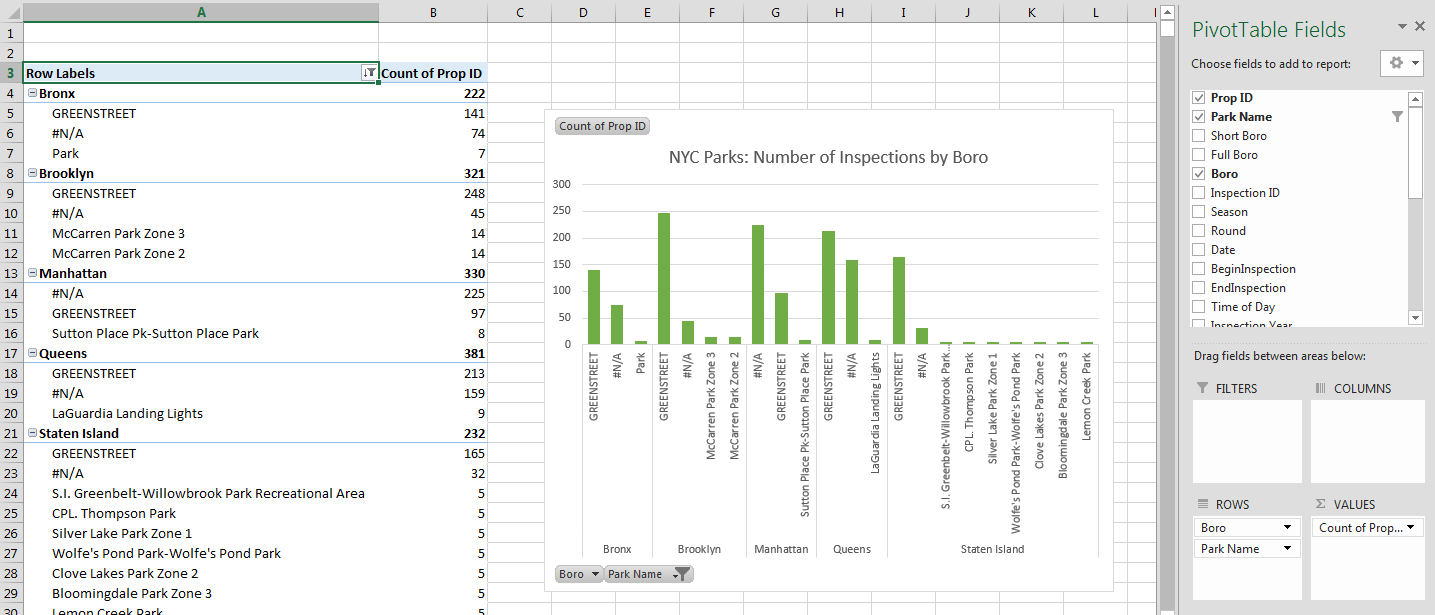Select the CPL. Thompson Park cell

[x=201, y=513]
